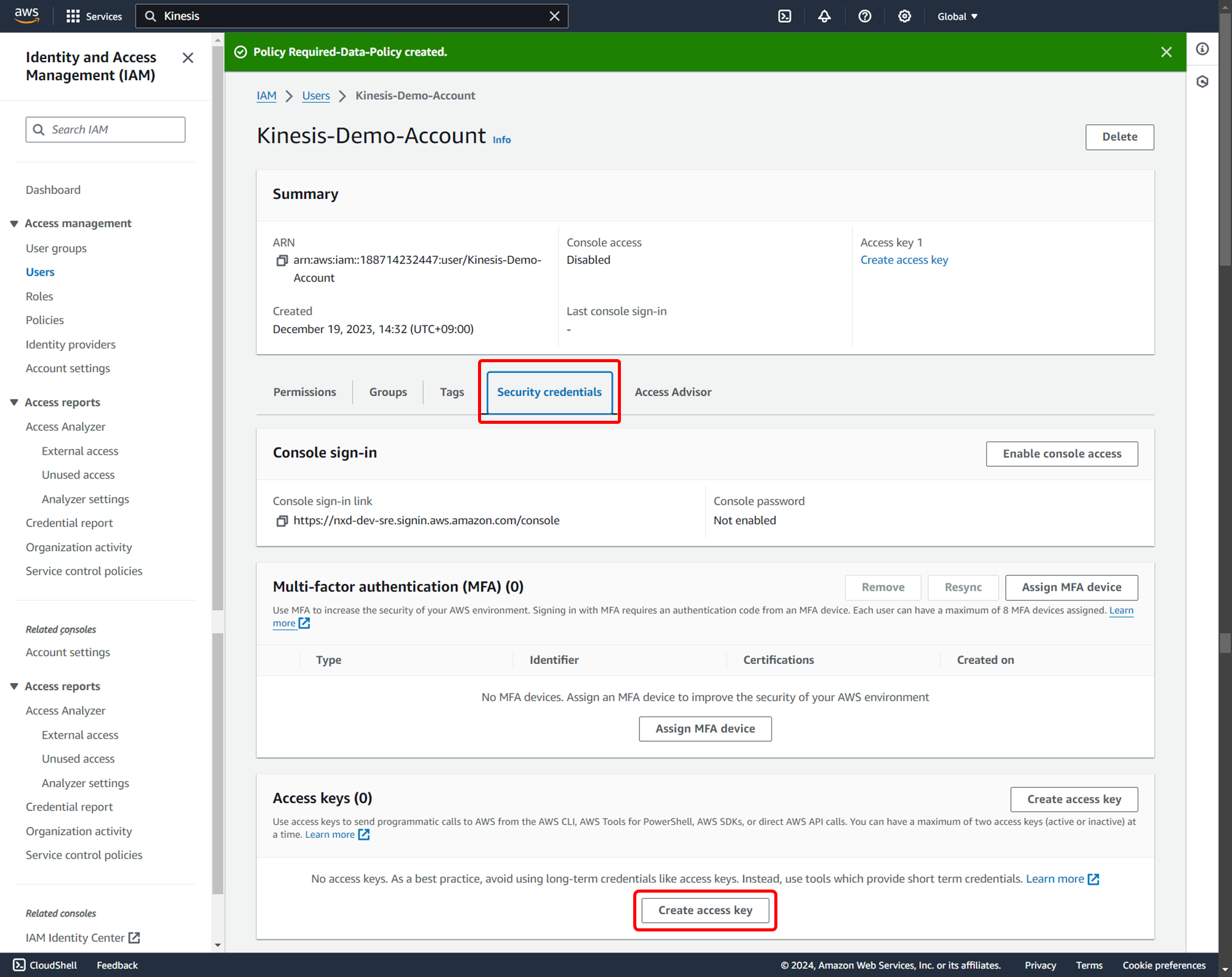
Task: Click the AWS logo home icon
Action: point(26,15)
